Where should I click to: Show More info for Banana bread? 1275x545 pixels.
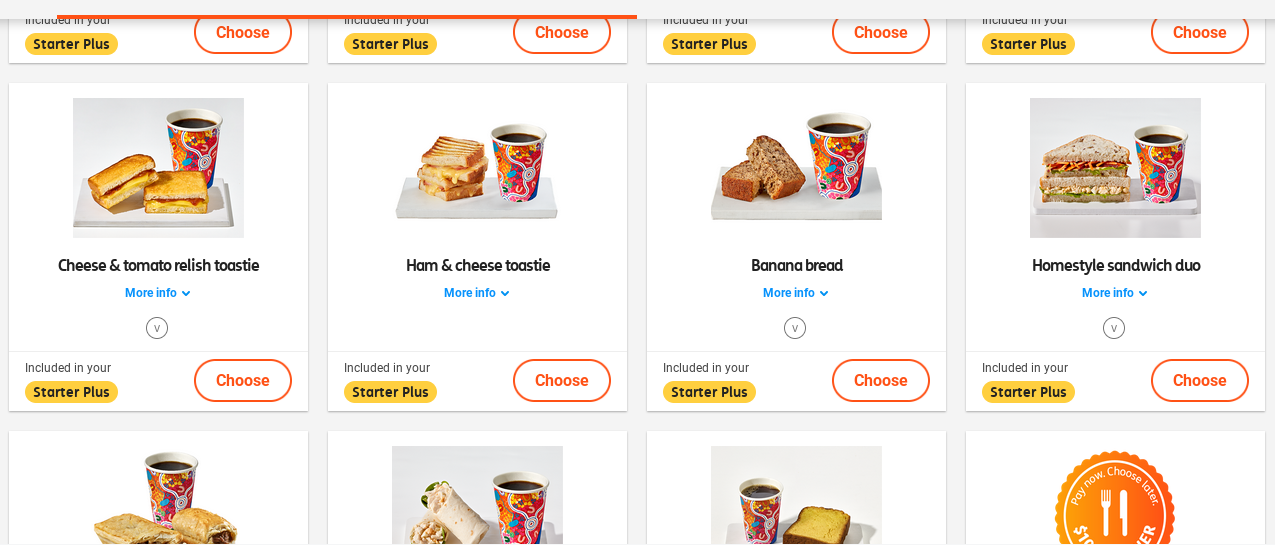(796, 293)
